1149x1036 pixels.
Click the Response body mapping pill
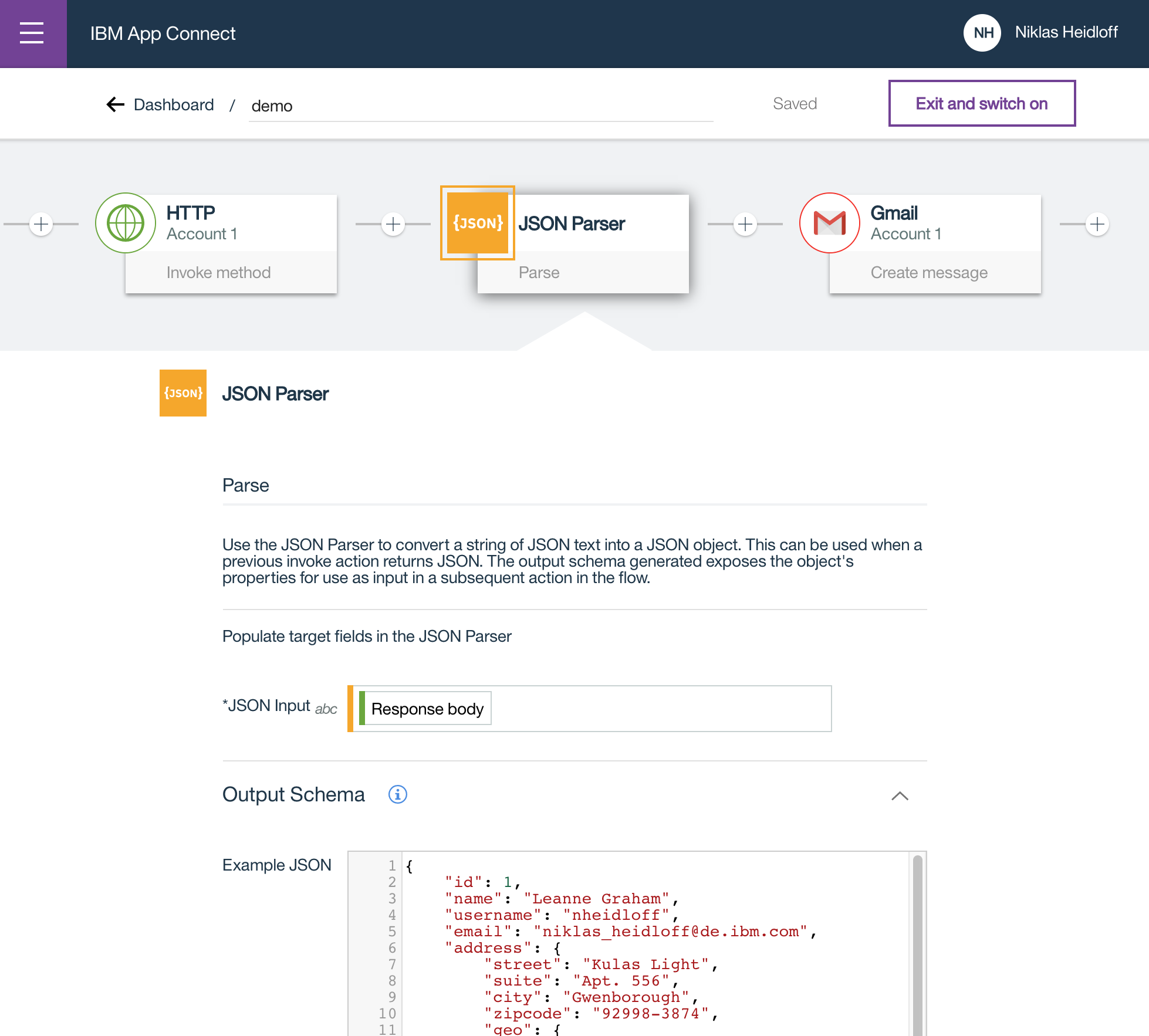pyautogui.click(x=426, y=709)
